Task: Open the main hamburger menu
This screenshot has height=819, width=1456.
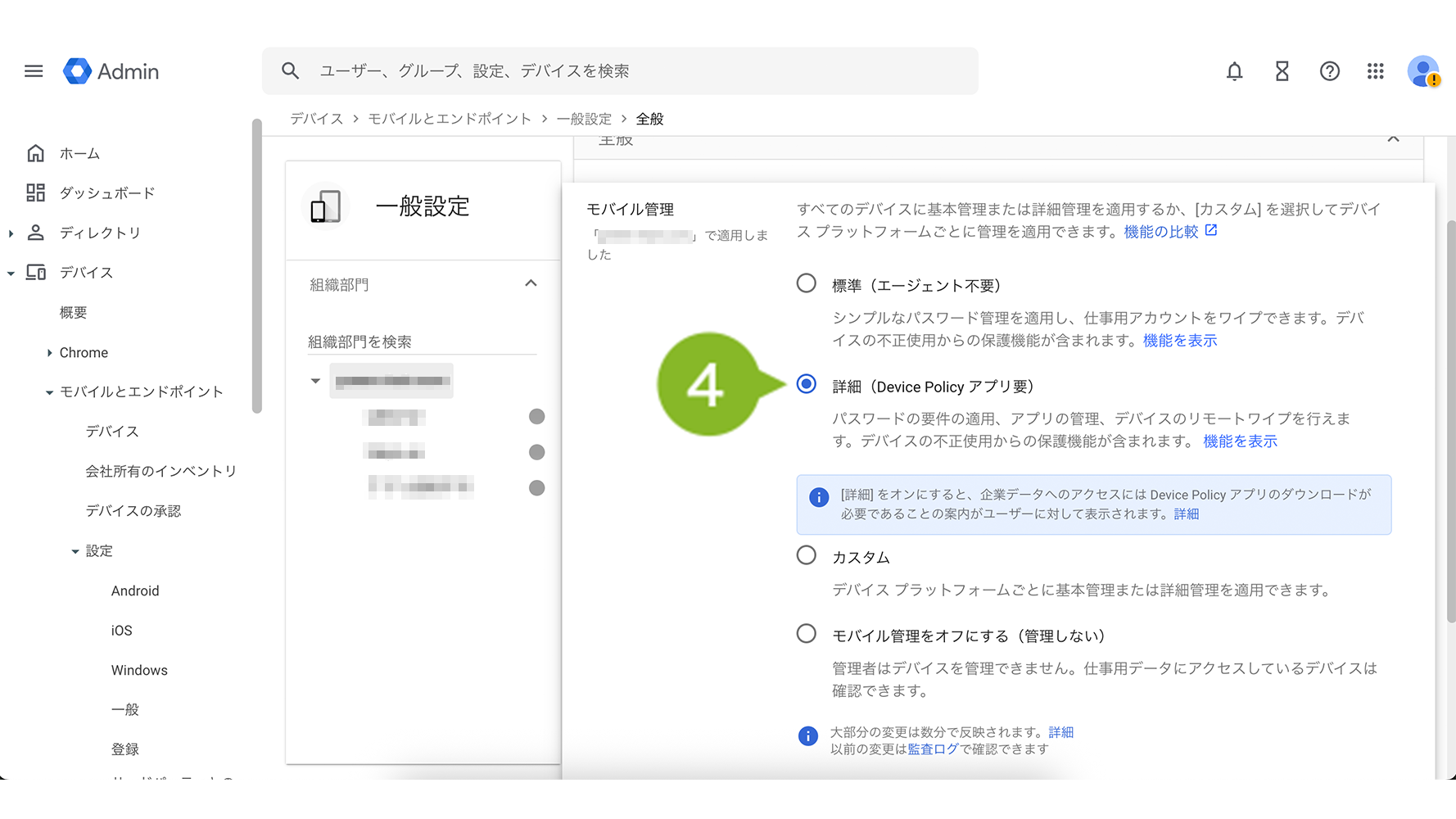Action: 34,71
